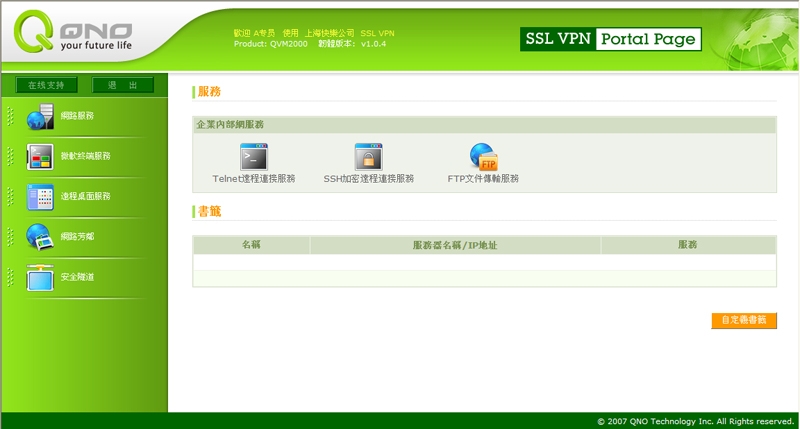Launch the Telnet remote connection terminal icon

pos(254,156)
